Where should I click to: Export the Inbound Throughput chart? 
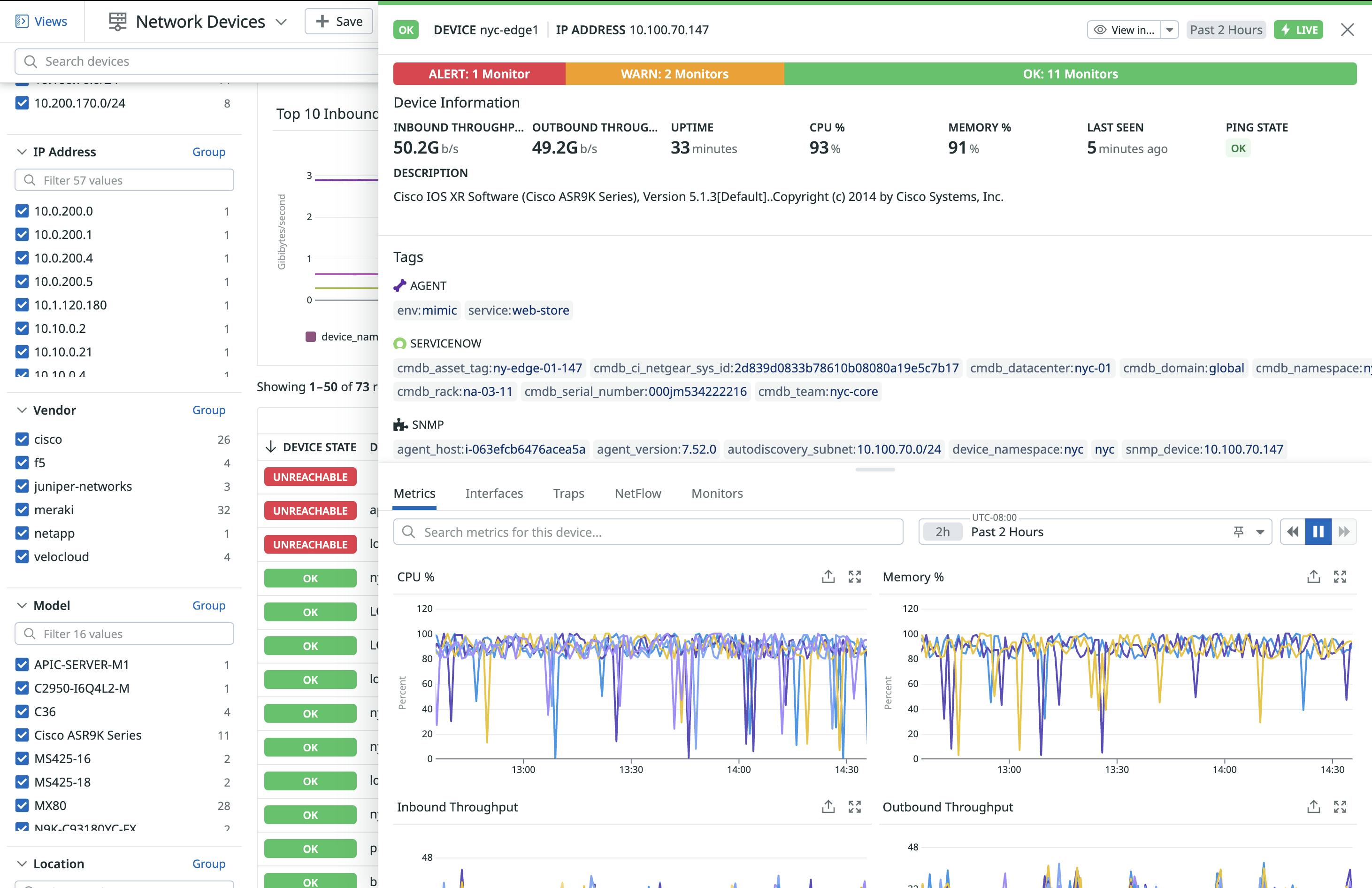(828, 807)
